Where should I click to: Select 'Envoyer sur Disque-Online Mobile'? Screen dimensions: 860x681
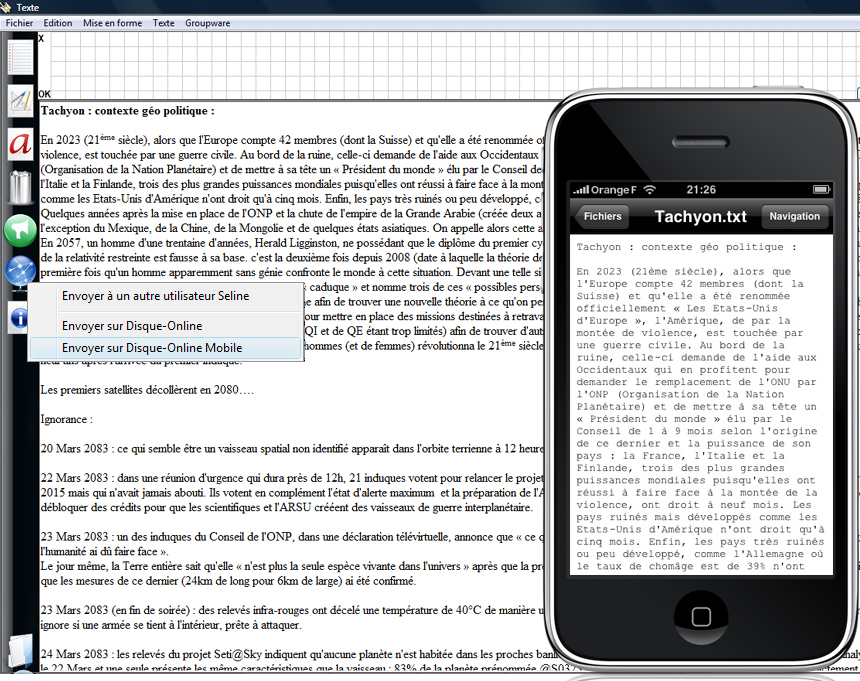151,348
